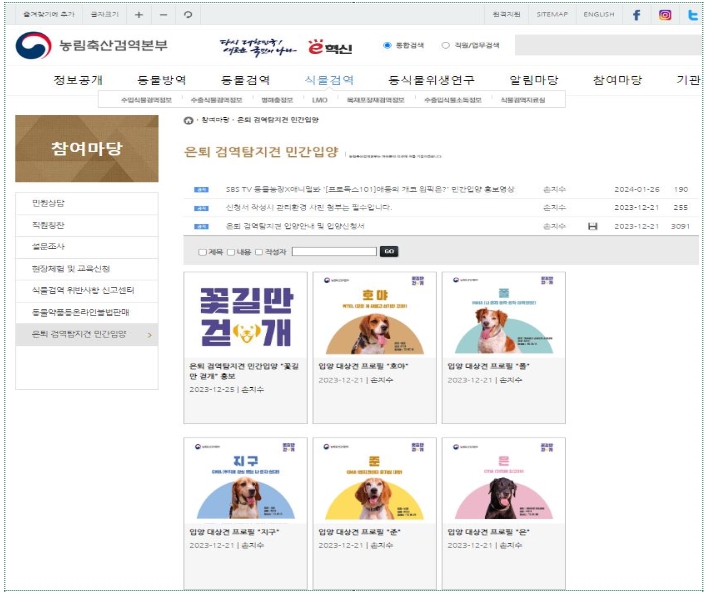Select the 직원/업무검색 radio button

[445, 45]
